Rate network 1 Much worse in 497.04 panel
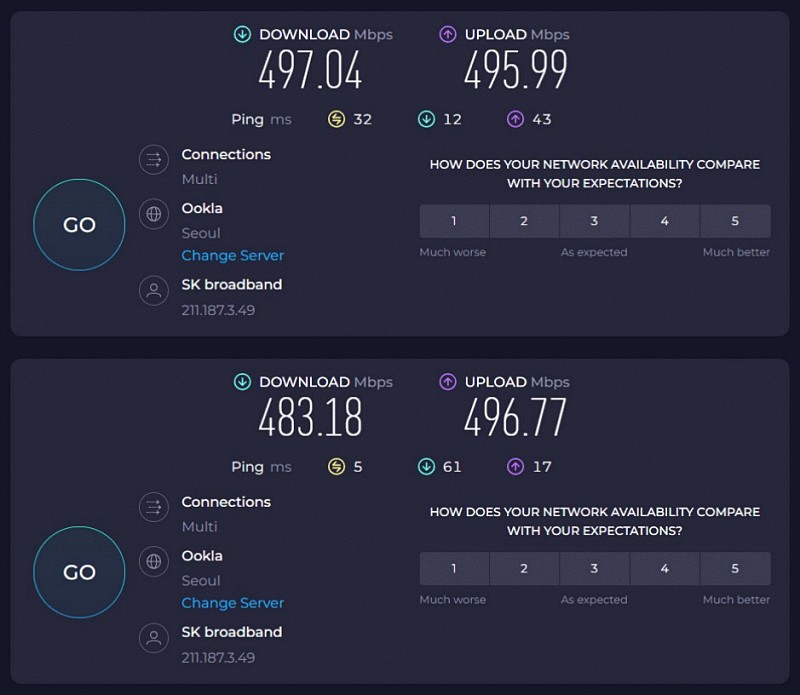800x695 pixels. coord(454,221)
